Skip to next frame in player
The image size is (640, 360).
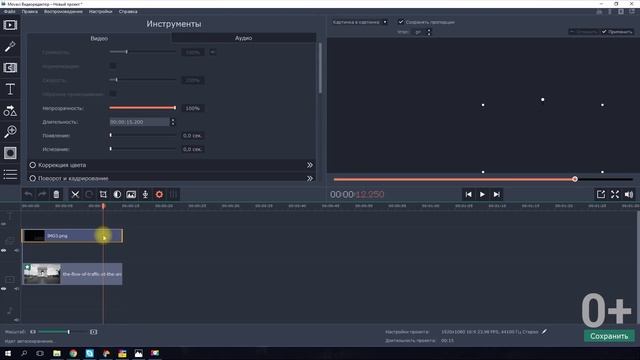[x=496, y=195]
